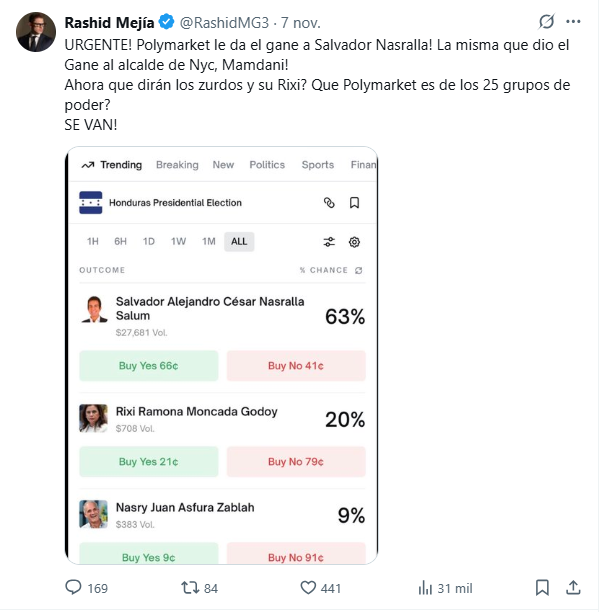Open Rashid Mejía's profile picture
Viewport: 601px width, 612px height.
(35, 32)
